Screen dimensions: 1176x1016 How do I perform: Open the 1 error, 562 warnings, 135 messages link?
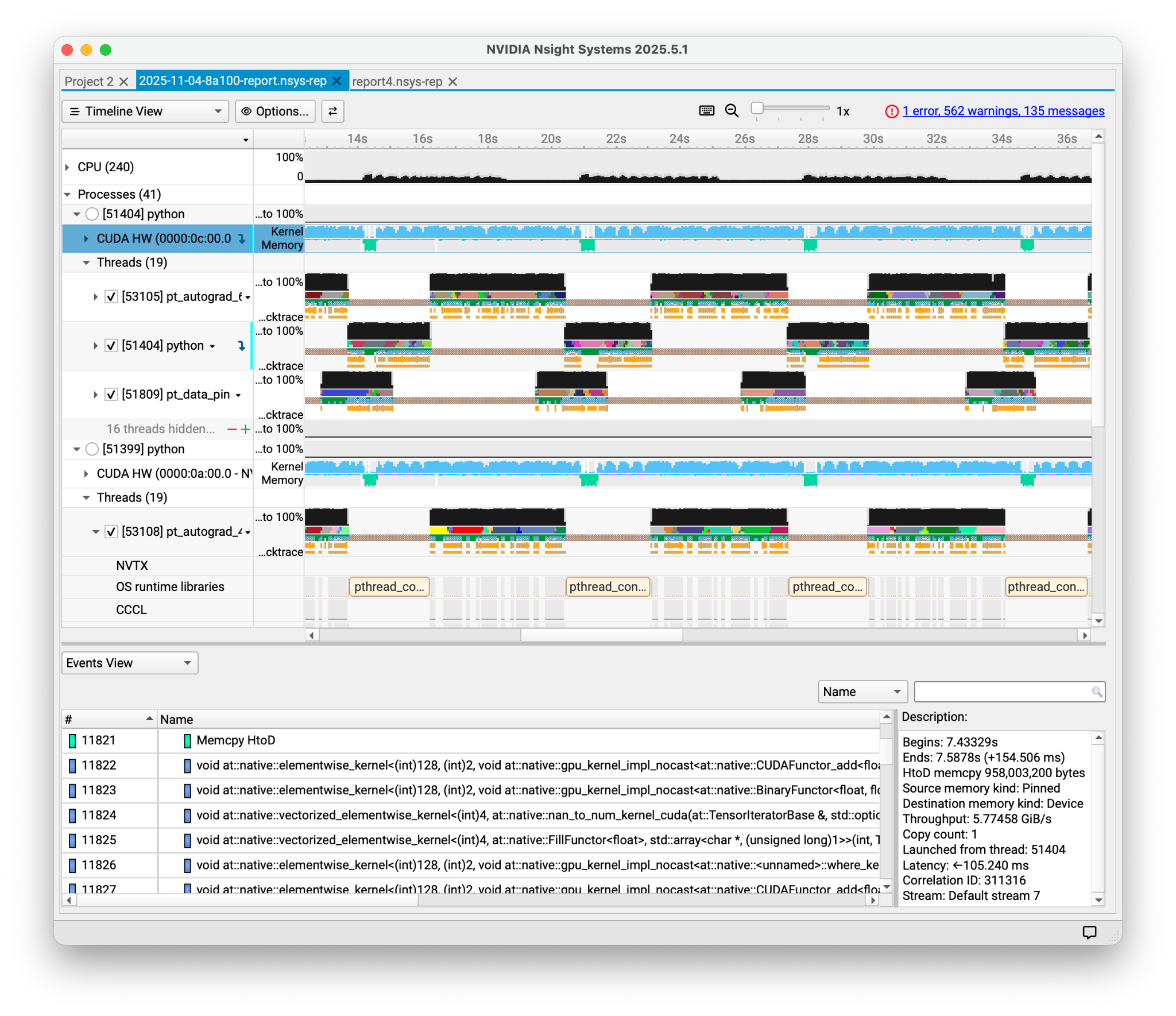point(1003,111)
